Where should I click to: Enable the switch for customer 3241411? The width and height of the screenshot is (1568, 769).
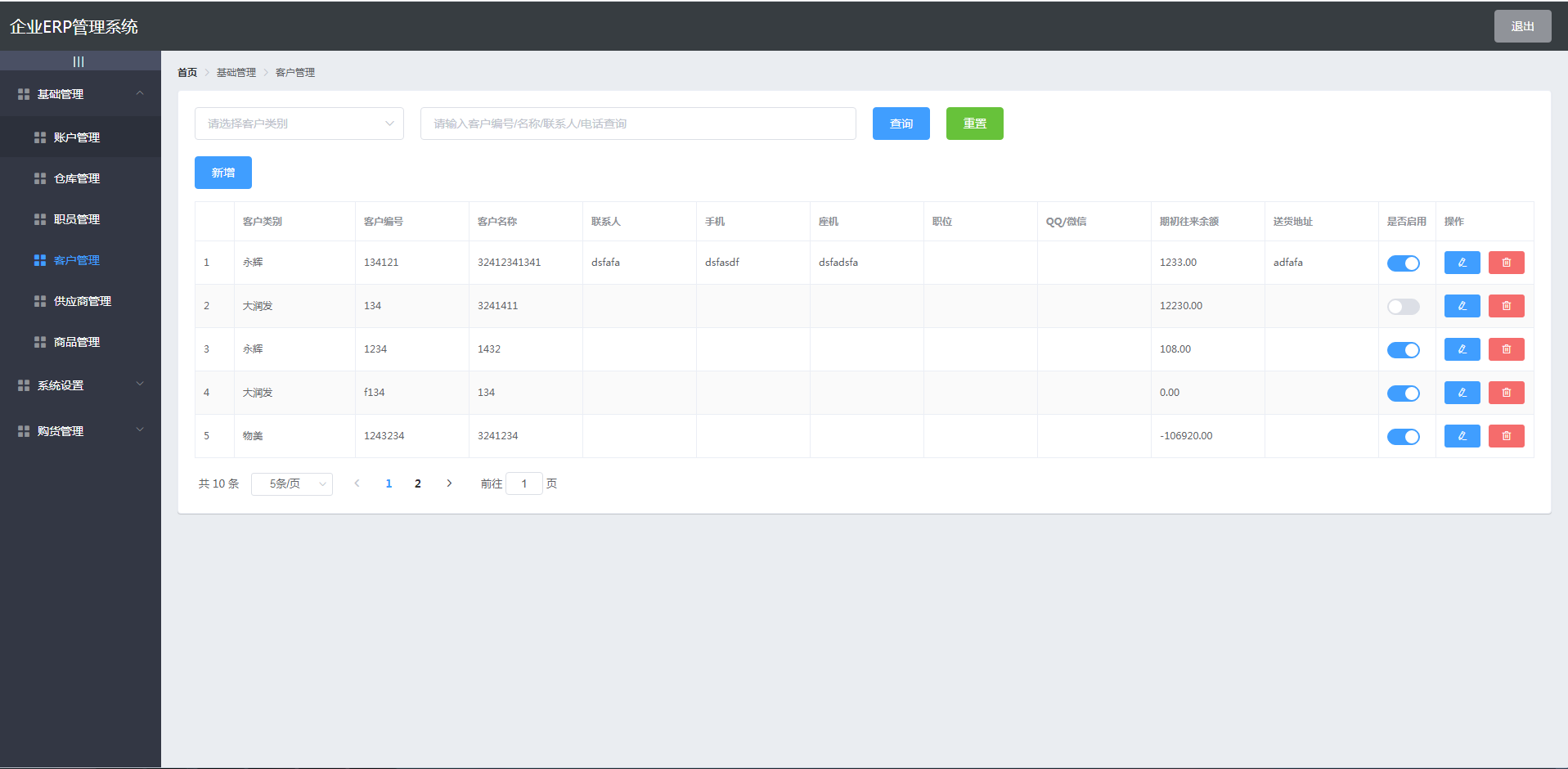click(1403, 307)
